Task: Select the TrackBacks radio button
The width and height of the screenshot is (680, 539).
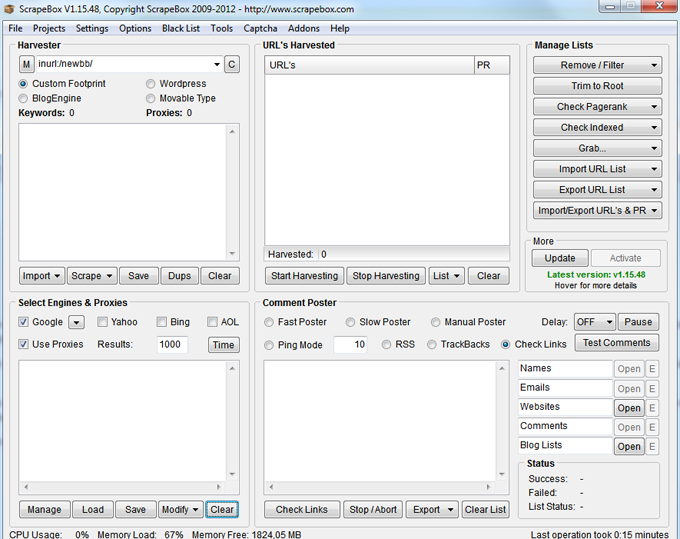Action: (x=432, y=345)
